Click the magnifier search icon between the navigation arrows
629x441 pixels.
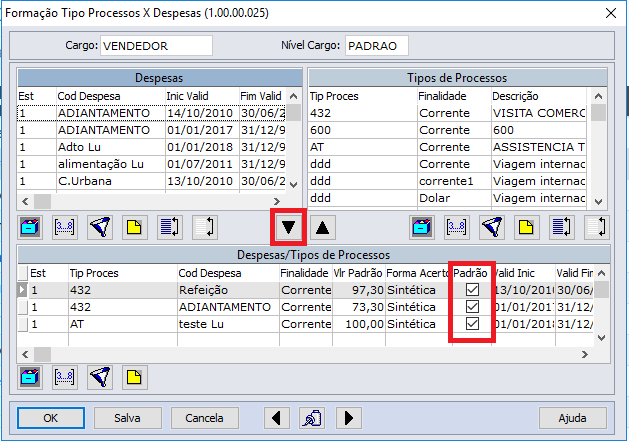click(x=312, y=418)
